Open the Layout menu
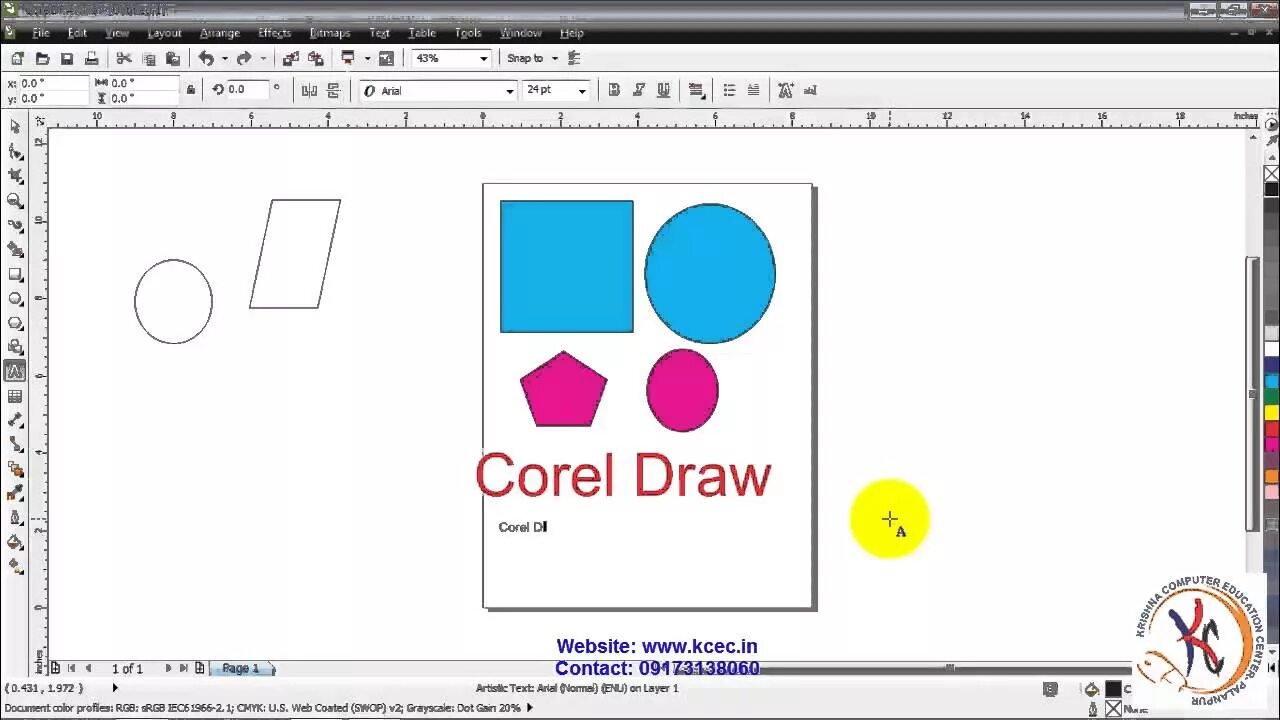This screenshot has width=1280, height=720. (164, 33)
